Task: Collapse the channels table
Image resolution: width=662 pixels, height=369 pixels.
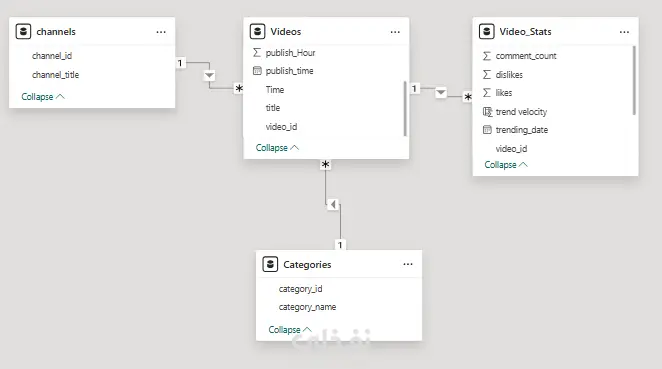Action: [43, 97]
